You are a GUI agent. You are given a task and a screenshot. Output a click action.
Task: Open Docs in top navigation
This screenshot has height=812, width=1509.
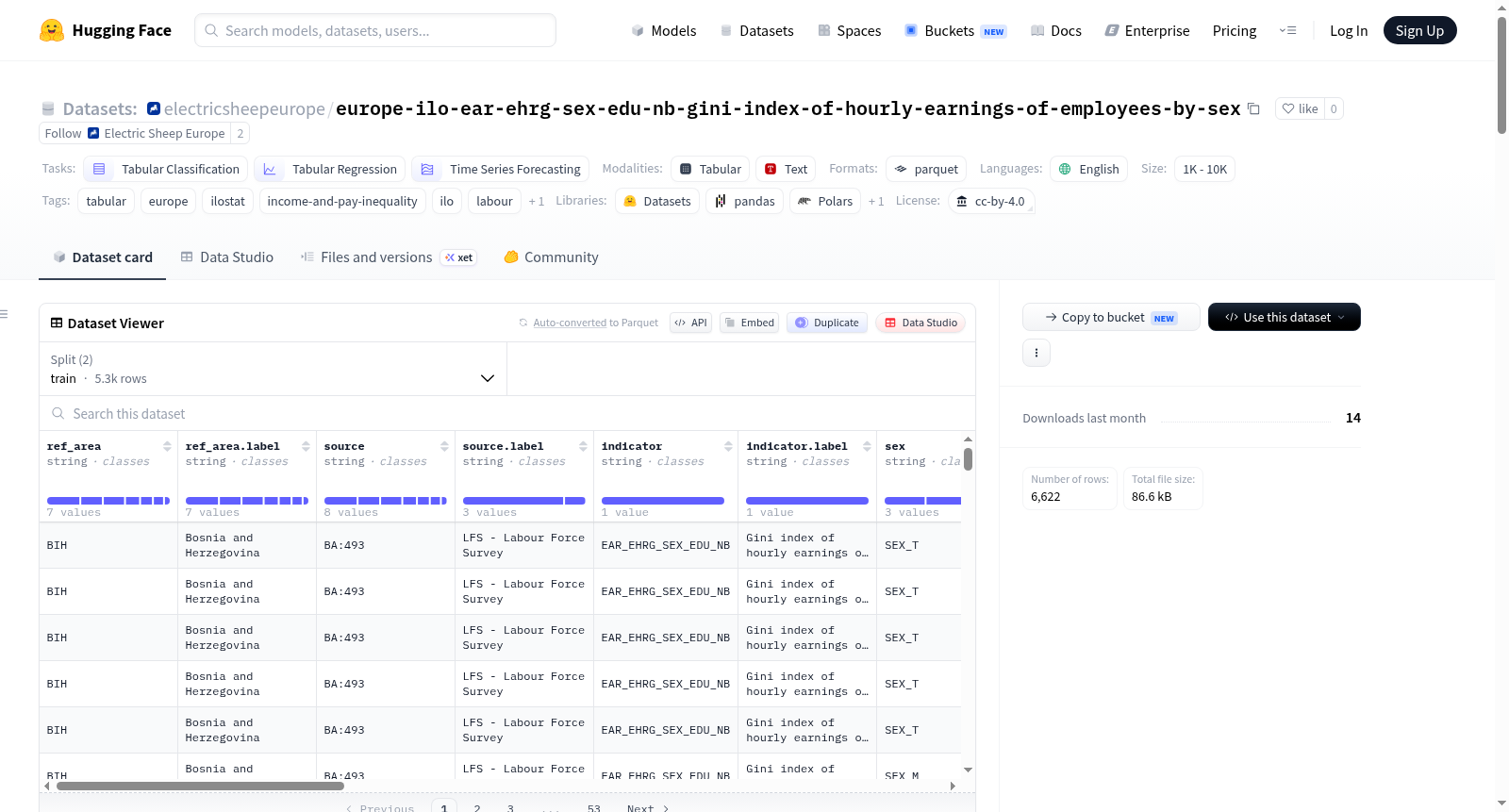click(1055, 31)
